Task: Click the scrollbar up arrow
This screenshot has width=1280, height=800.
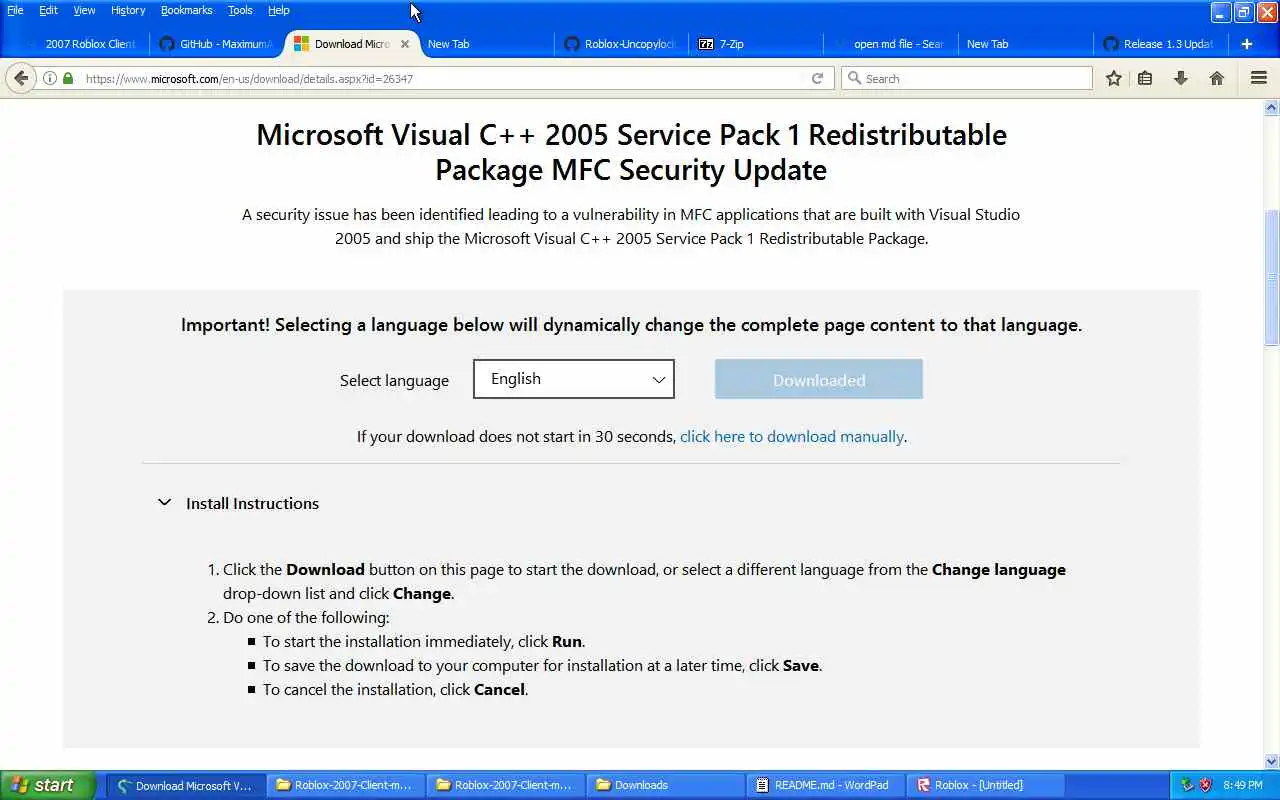Action: (x=1272, y=107)
